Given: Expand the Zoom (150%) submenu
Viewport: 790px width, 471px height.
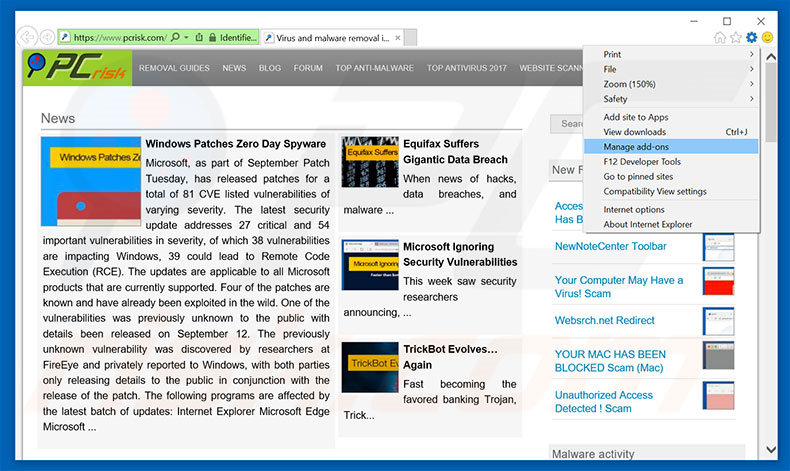Looking at the screenshot, I should [x=672, y=84].
